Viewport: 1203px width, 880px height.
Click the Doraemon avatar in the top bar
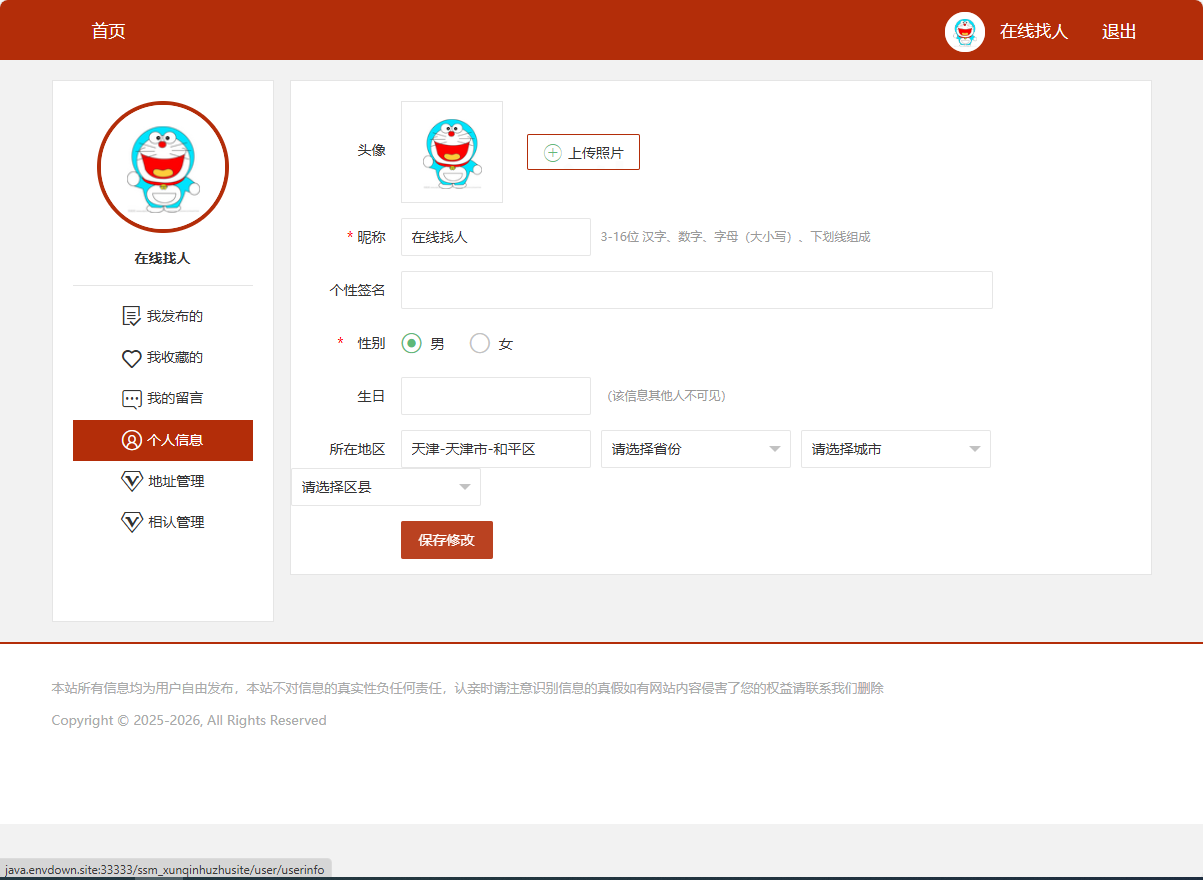coord(964,31)
